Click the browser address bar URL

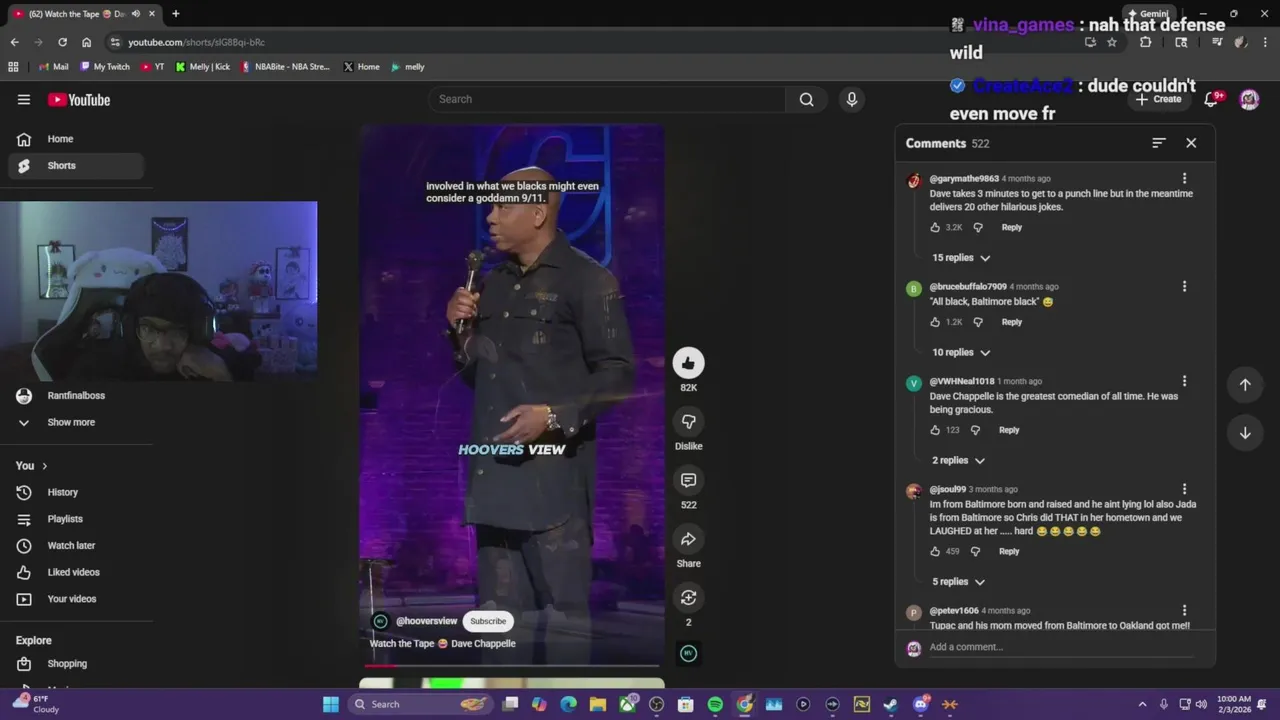tap(196, 42)
